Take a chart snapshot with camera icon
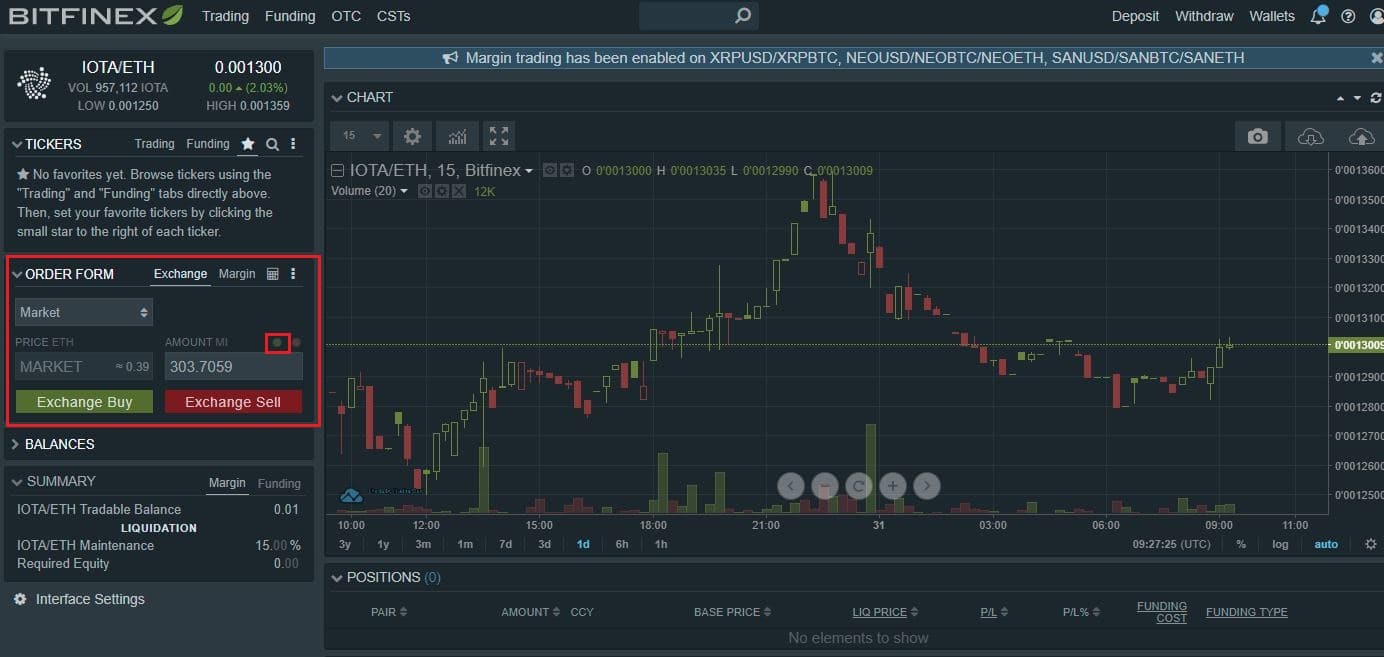Screen dimensions: 1384x657 tap(1258, 137)
